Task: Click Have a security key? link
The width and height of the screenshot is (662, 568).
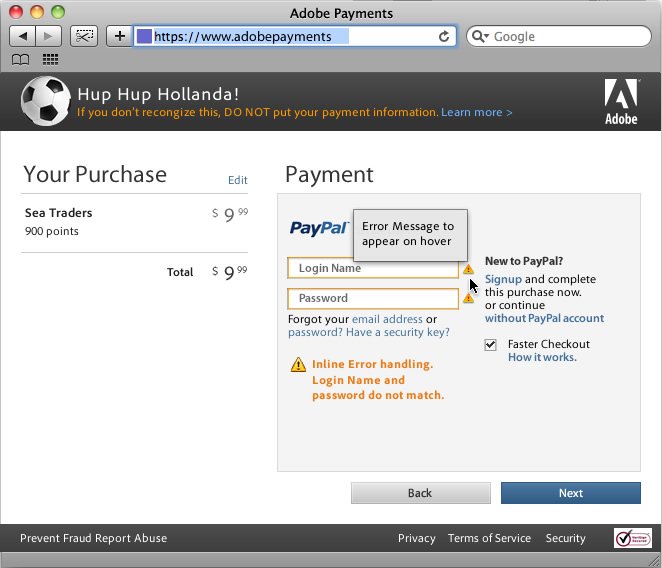Action: (x=398, y=332)
